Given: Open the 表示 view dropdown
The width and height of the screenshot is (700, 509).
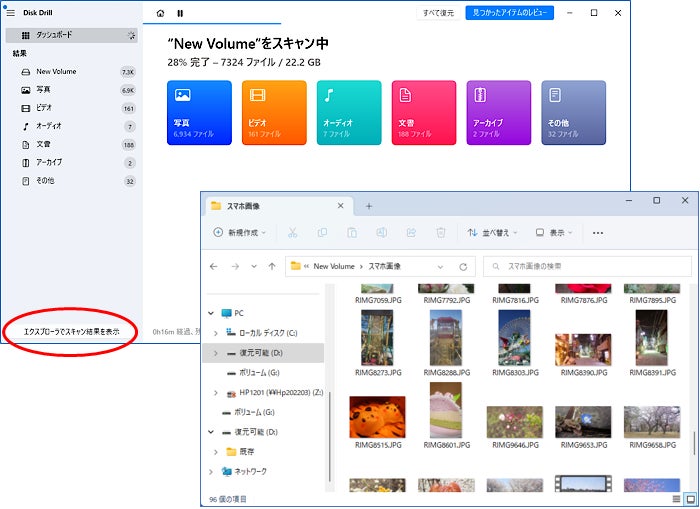Looking at the screenshot, I should 554,233.
